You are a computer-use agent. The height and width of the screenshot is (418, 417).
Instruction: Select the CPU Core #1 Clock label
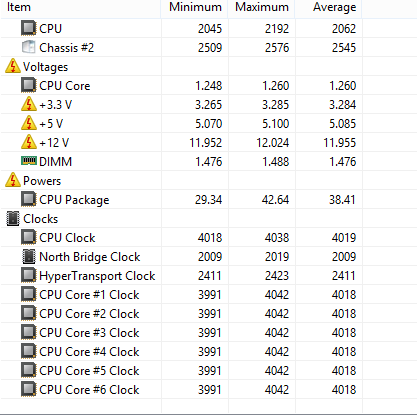tap(89, 294)
